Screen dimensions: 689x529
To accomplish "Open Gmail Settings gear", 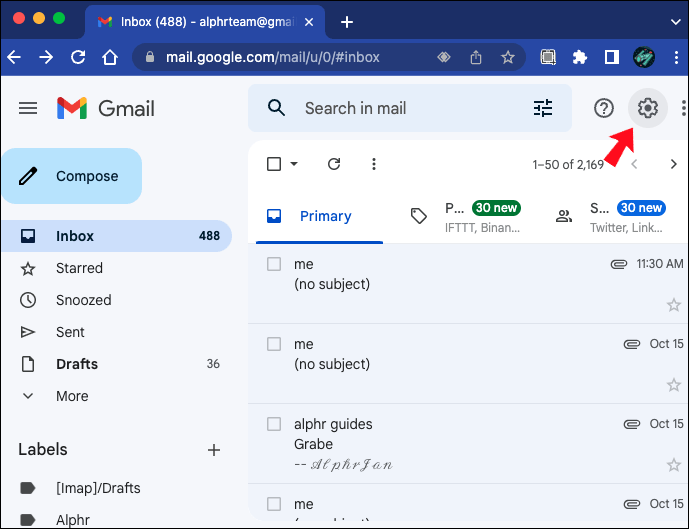I will 648,108.
